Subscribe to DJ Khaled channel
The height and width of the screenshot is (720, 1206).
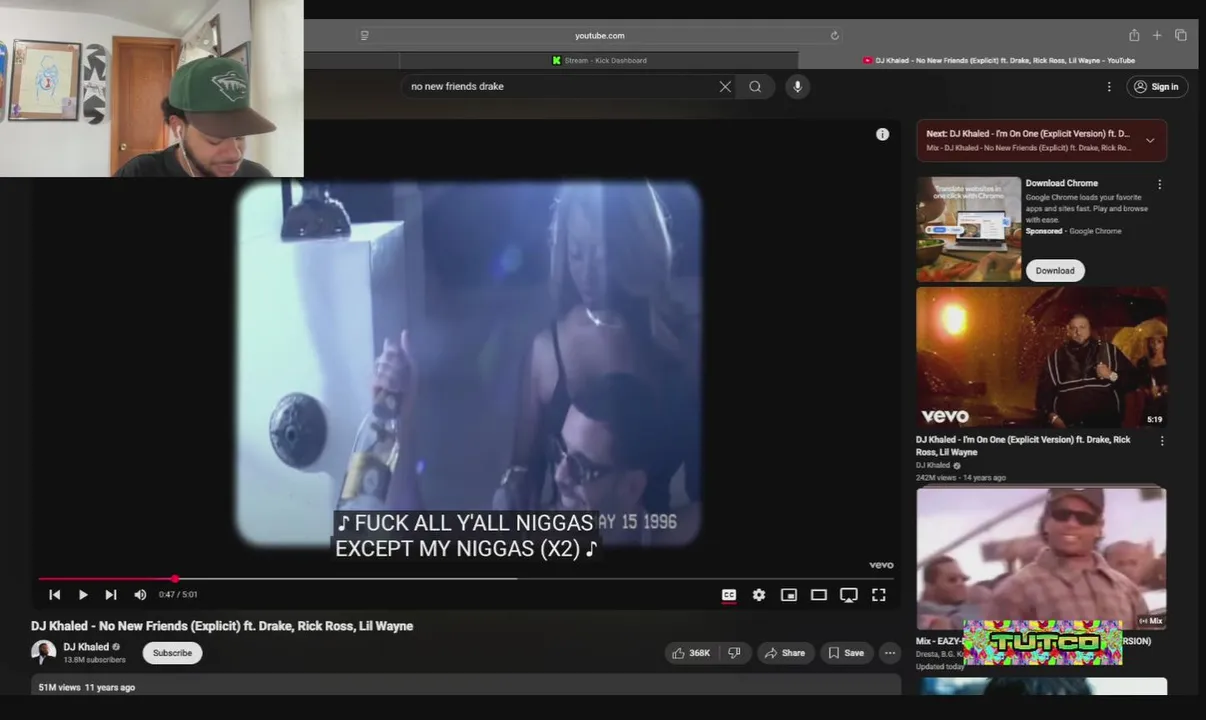click(x=172, y=654)
